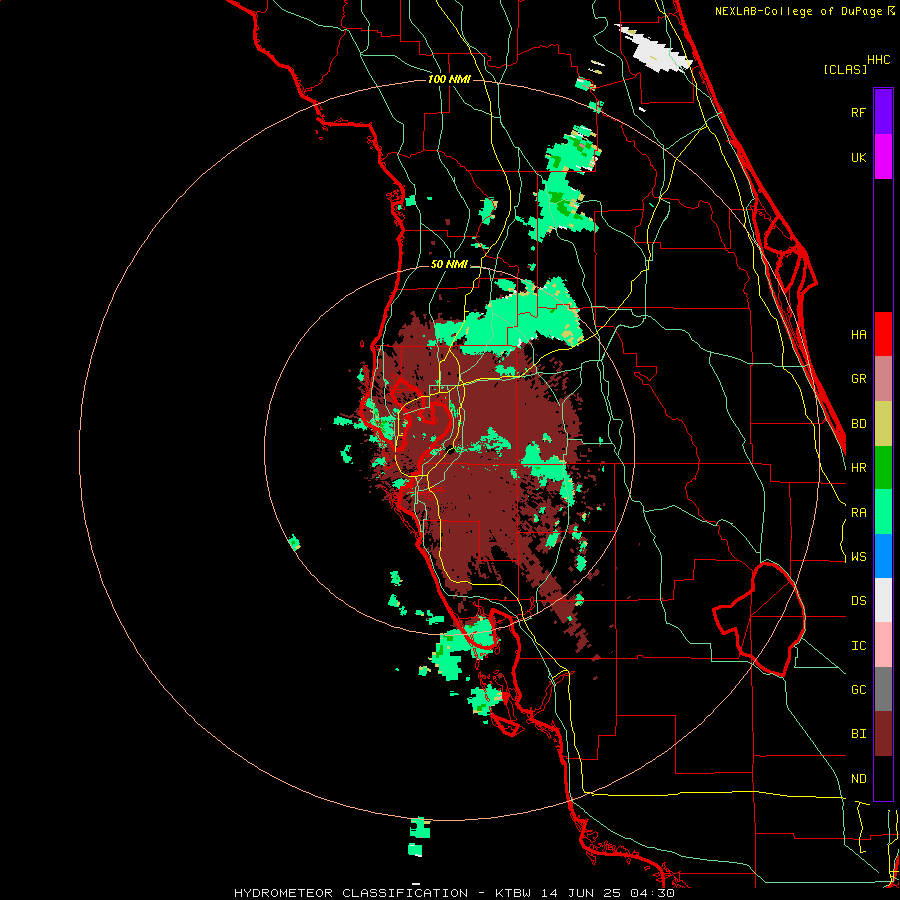Click the RF legend label text
900x900 pixels.
coord(858,112)
